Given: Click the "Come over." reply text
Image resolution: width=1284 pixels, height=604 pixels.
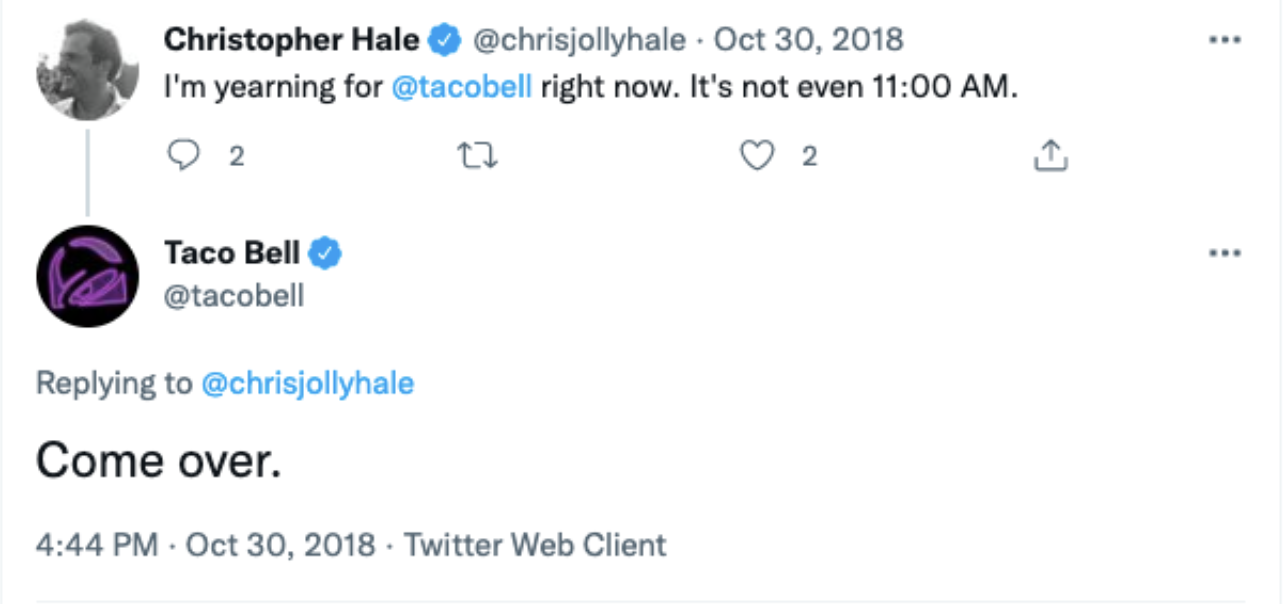Looking at the screenshot, I should (159, 461).
